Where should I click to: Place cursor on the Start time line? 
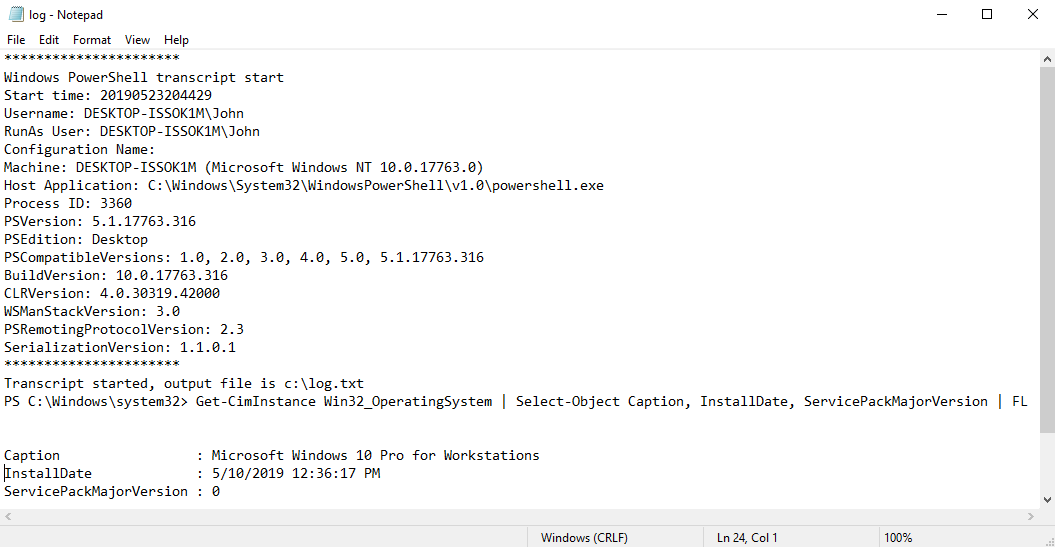[108, 96]
